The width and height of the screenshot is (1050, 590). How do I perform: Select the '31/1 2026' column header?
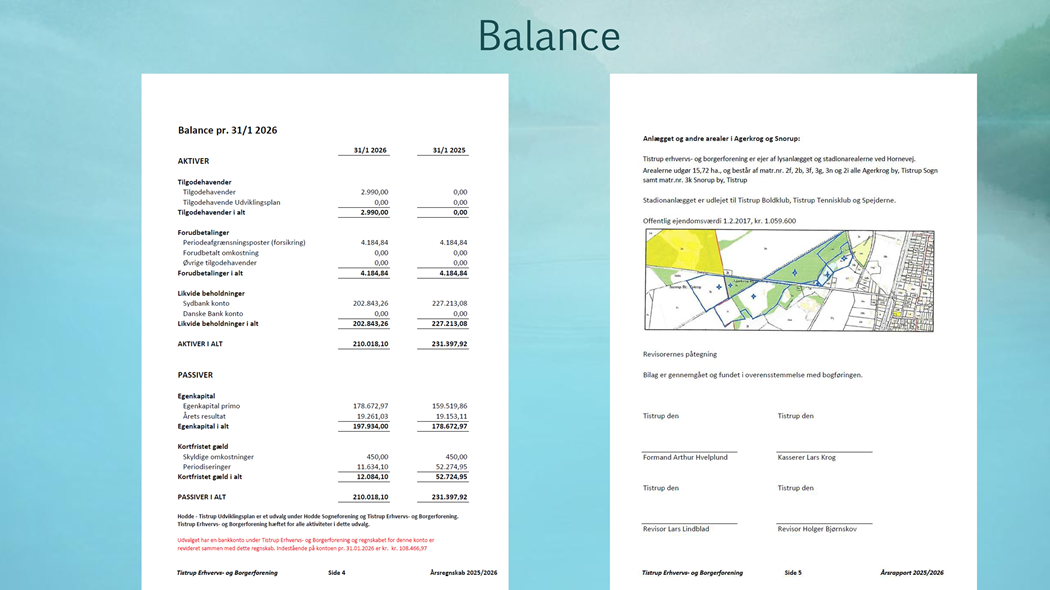[370, 150]
